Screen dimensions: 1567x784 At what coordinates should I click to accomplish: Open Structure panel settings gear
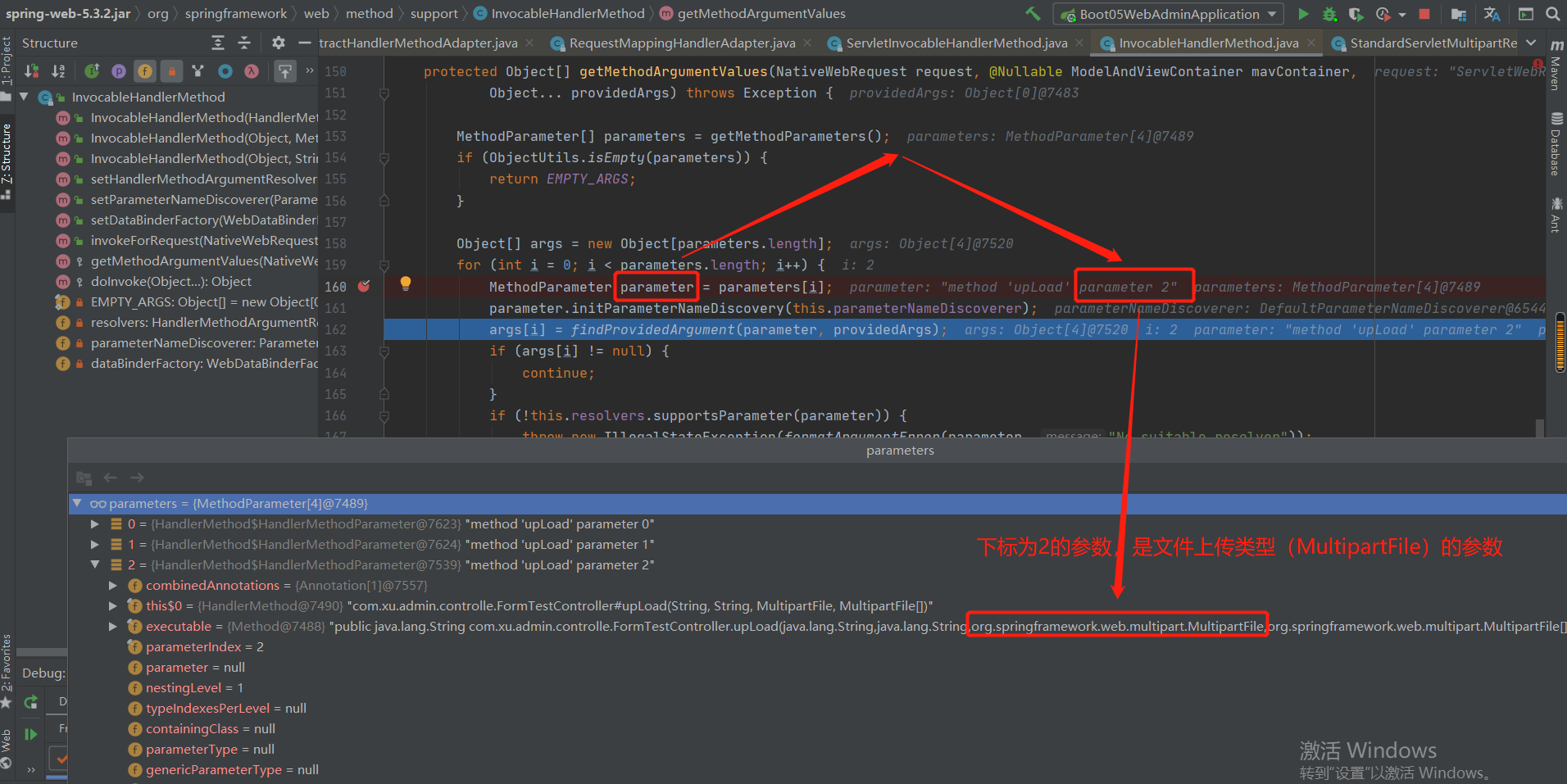279,43
